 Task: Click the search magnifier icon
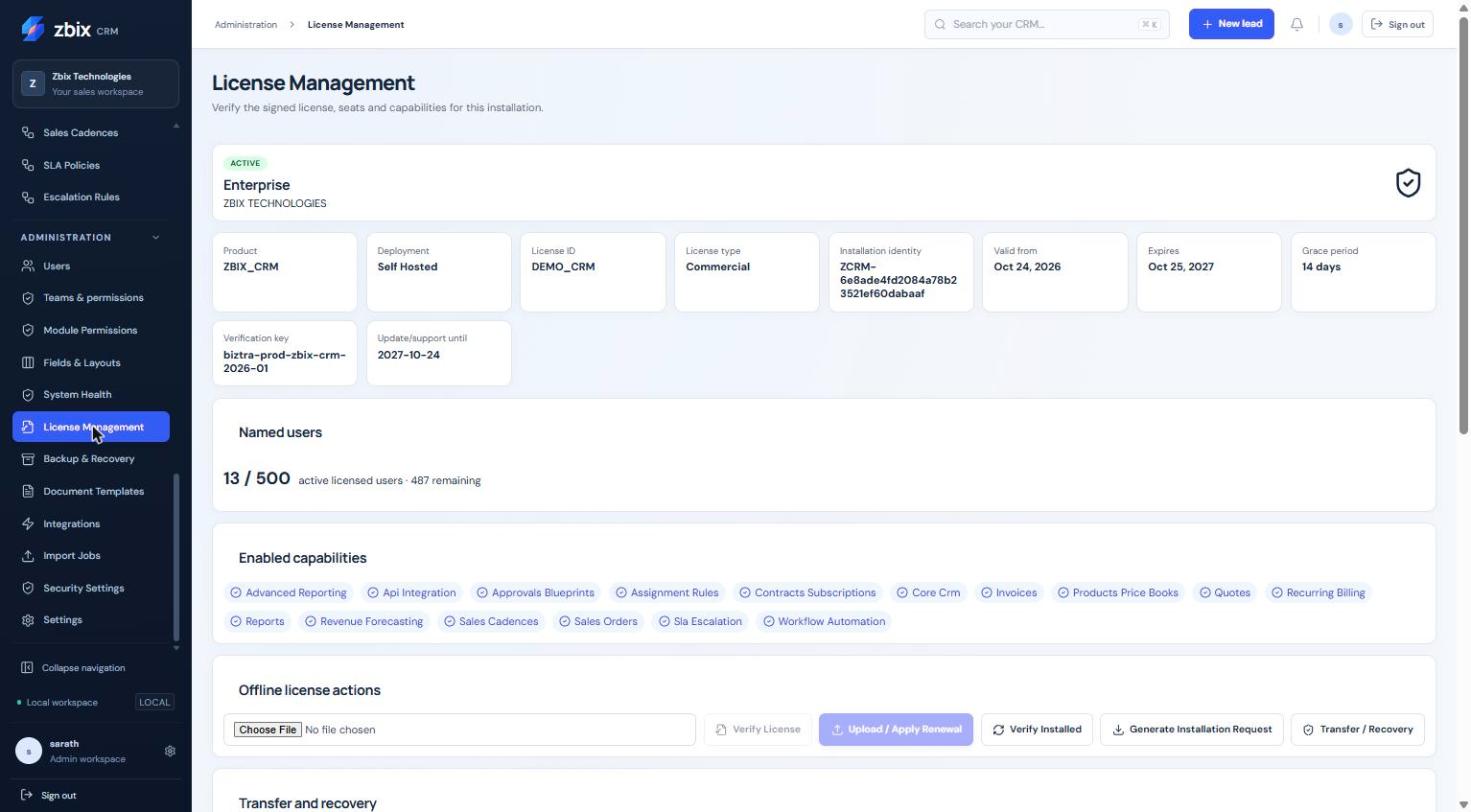click(x=940, y=24)
